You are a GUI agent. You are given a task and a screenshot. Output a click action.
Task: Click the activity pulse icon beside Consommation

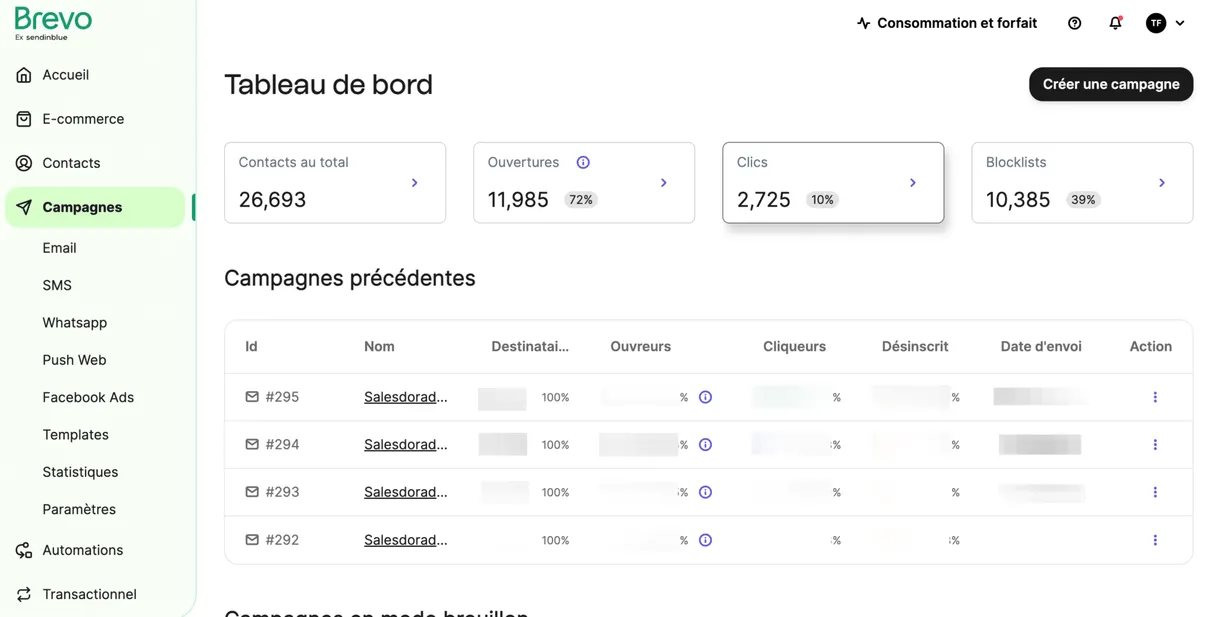coord(864,23)
